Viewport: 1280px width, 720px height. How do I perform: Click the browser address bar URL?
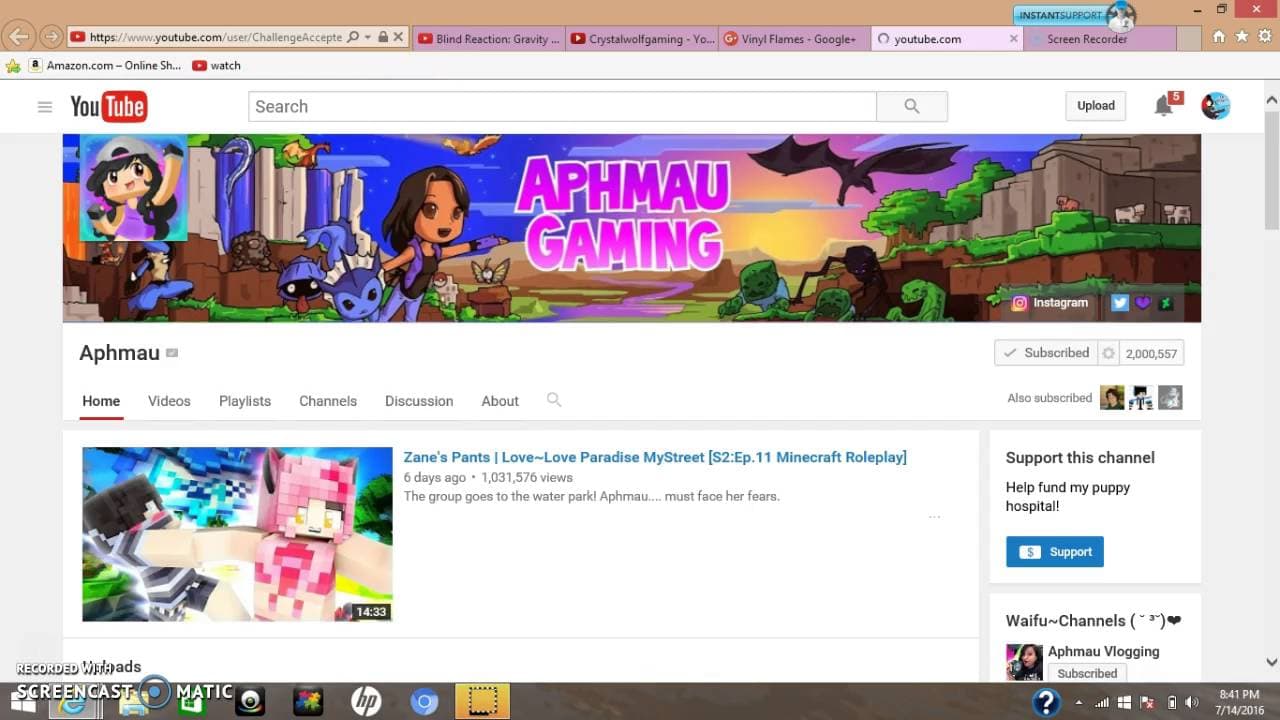click(215, 38)
